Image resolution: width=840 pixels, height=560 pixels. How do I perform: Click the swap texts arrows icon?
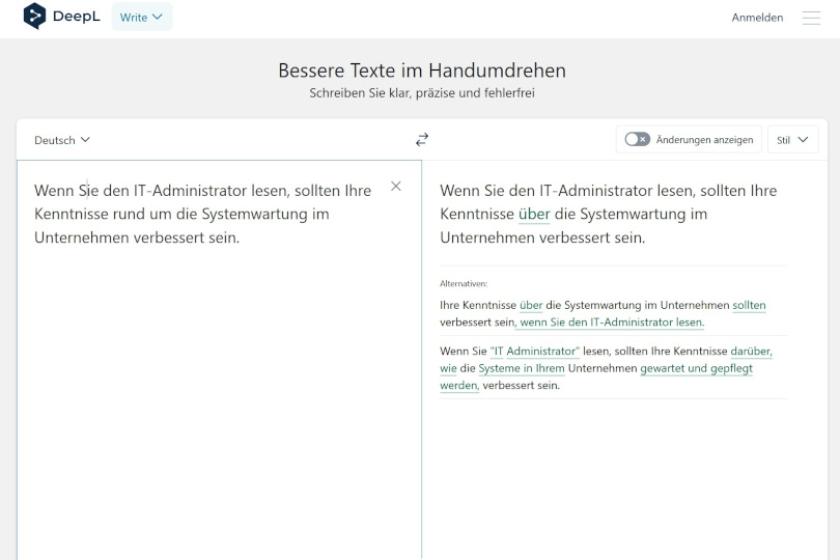422,139
